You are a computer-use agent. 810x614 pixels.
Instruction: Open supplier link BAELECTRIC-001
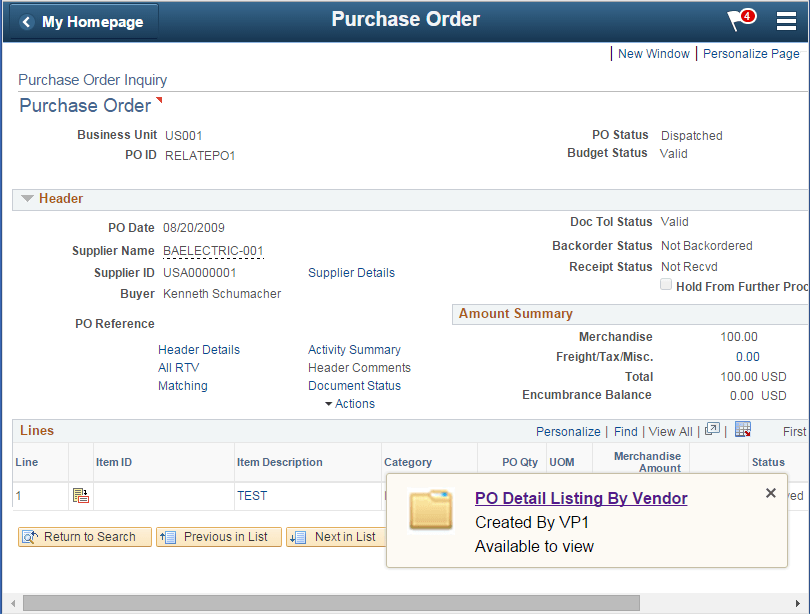(212, 250)
